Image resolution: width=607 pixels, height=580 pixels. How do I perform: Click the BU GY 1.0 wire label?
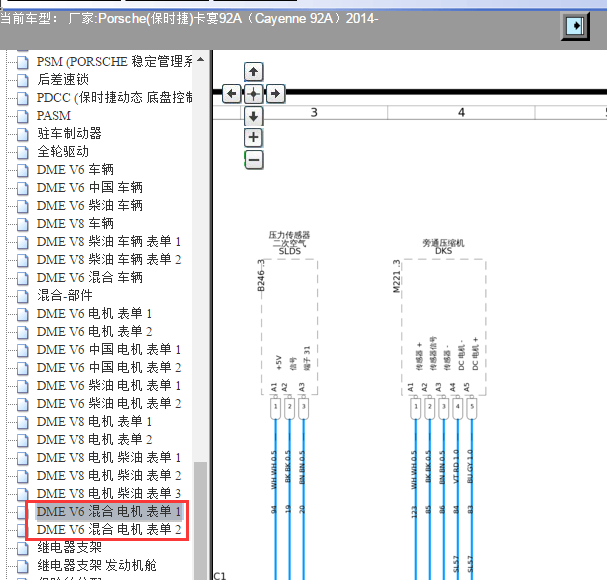[470, 466]
